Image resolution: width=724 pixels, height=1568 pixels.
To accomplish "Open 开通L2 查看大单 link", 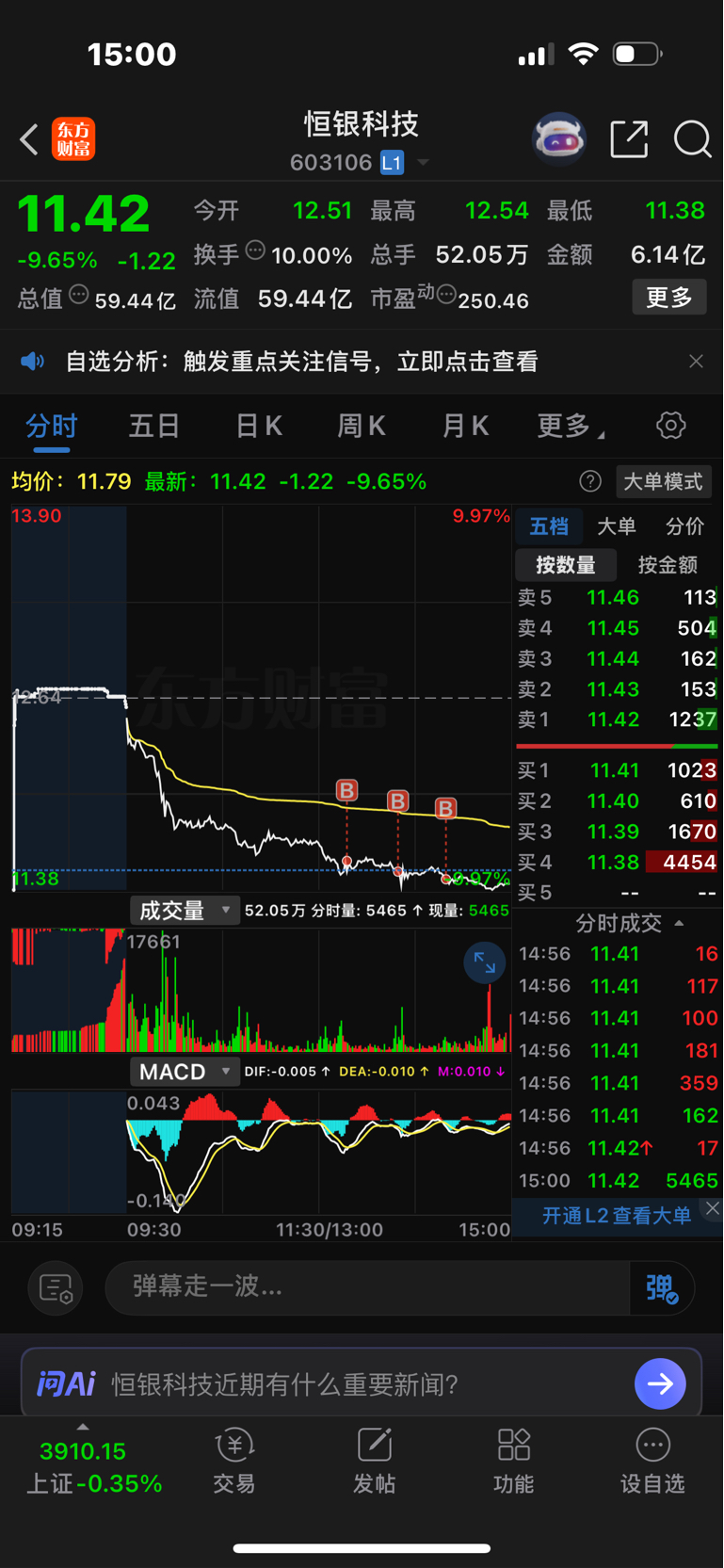I will 617,1216.
